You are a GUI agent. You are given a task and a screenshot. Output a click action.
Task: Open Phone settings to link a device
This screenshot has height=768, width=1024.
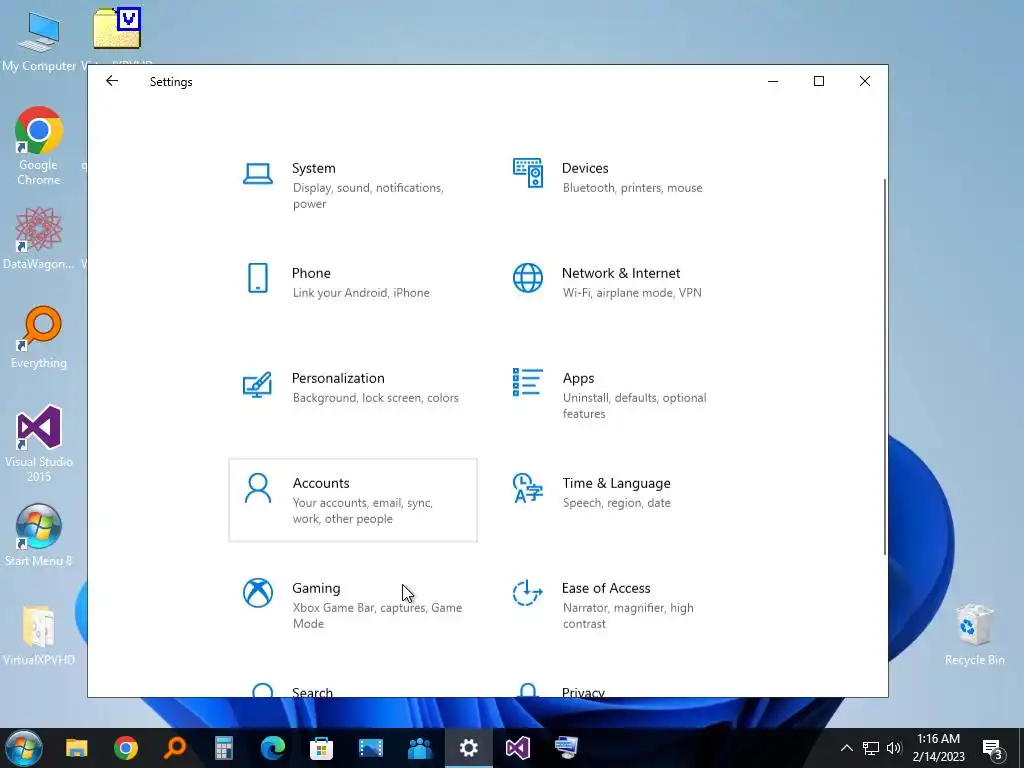tap(353, 291)
